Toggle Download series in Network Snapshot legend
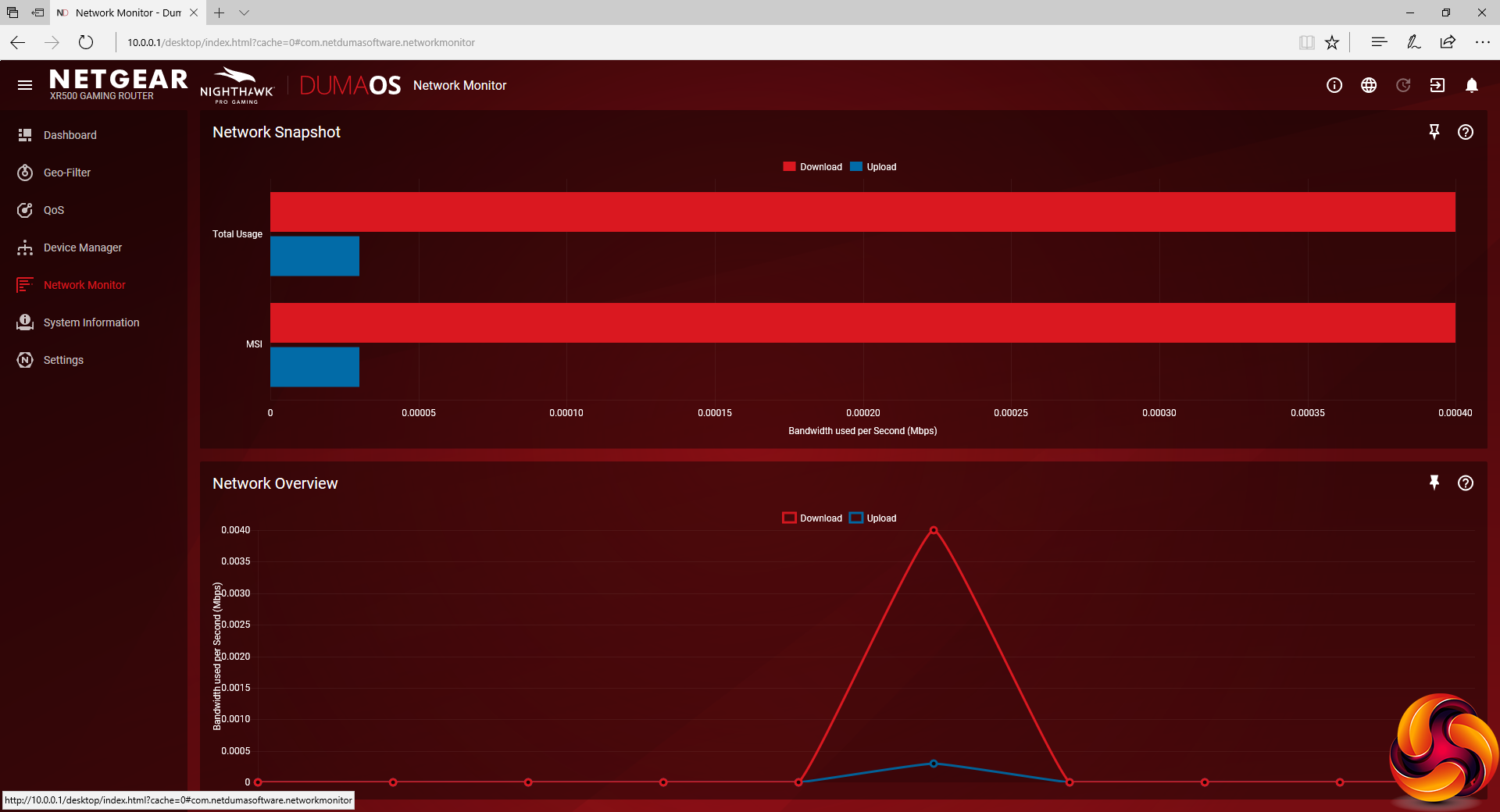 tap(812, 167)
